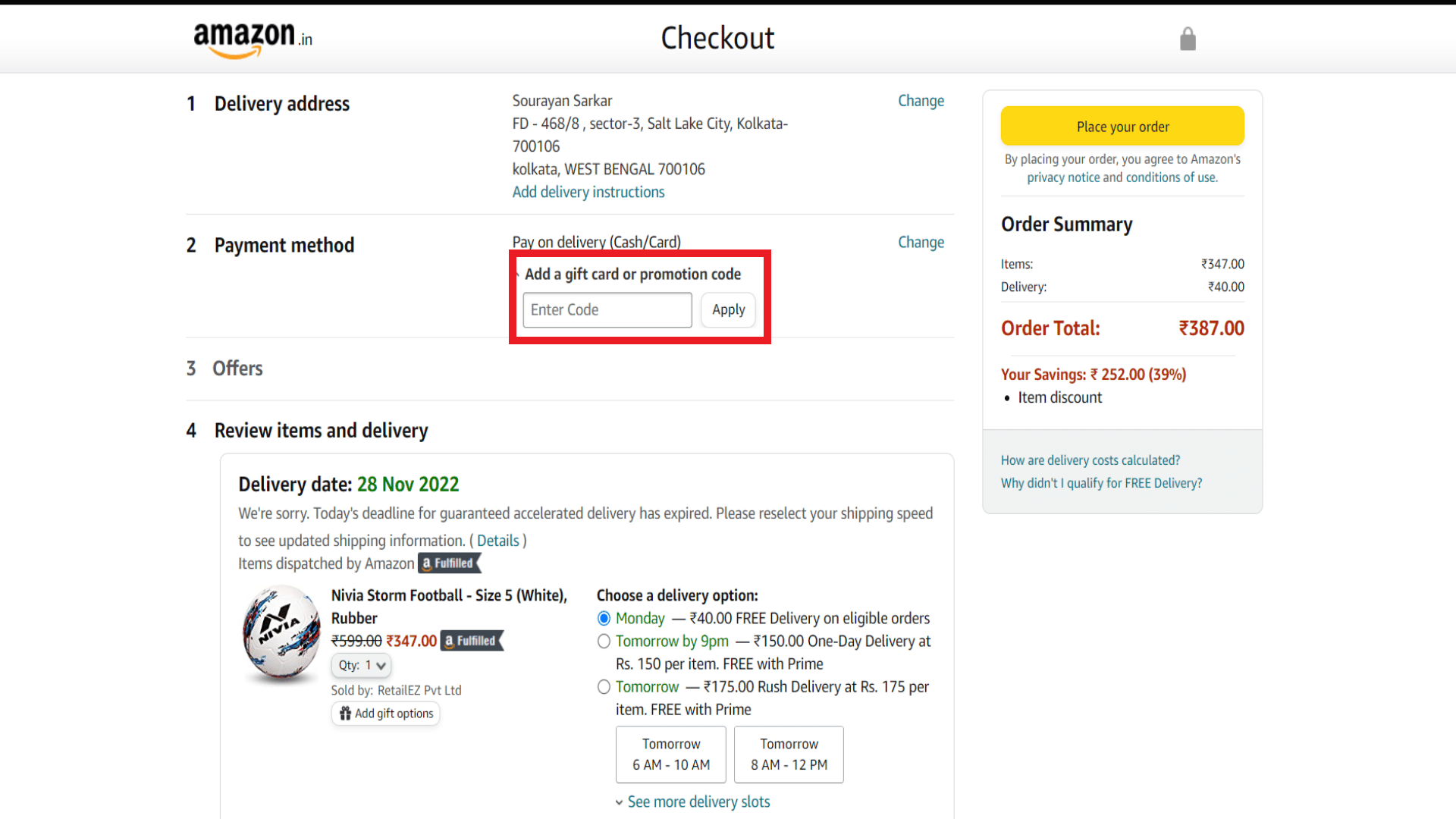Image resolution: width=1456 pixels, height=819 pixels.
Task: Click the payment method Change icon link
Action: (920, 242)
